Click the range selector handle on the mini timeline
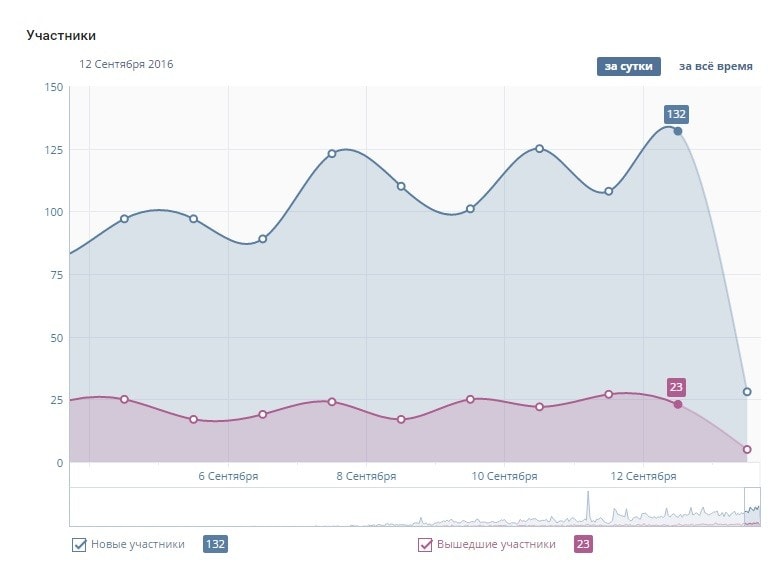The image size is (774, 569). coord(753,506)
